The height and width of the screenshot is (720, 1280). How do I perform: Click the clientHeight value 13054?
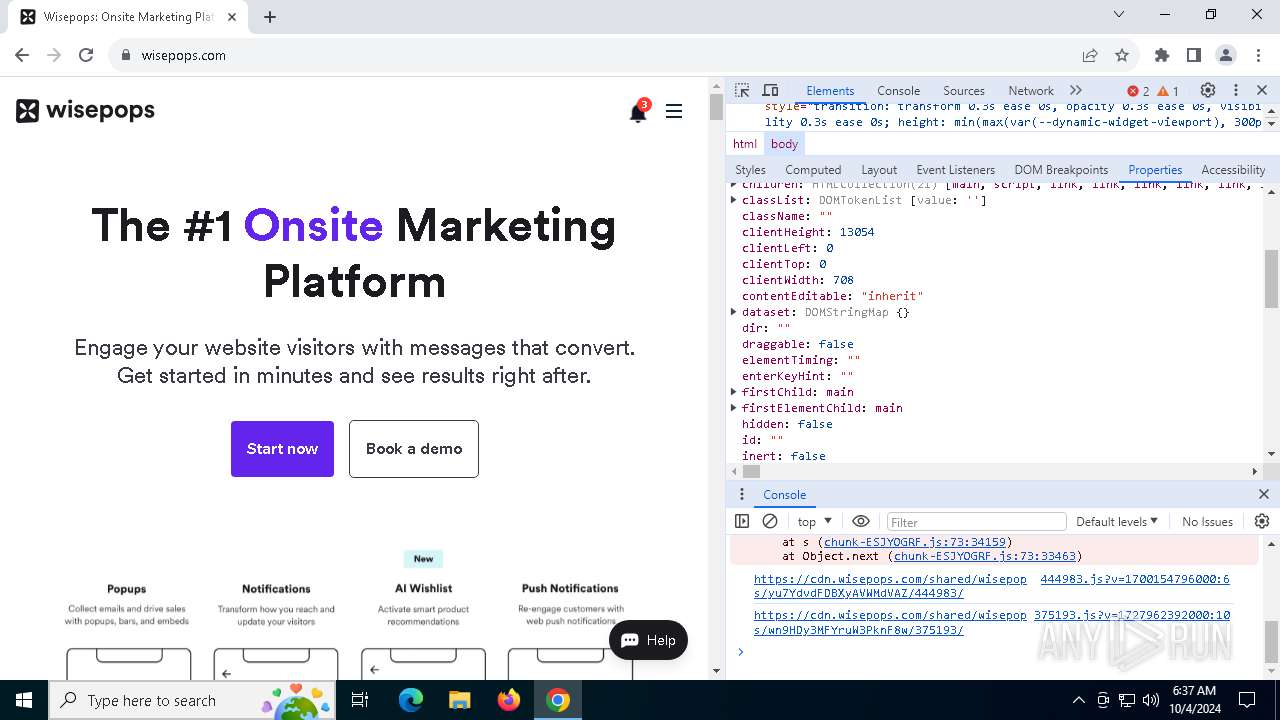[x=857, y=232]
